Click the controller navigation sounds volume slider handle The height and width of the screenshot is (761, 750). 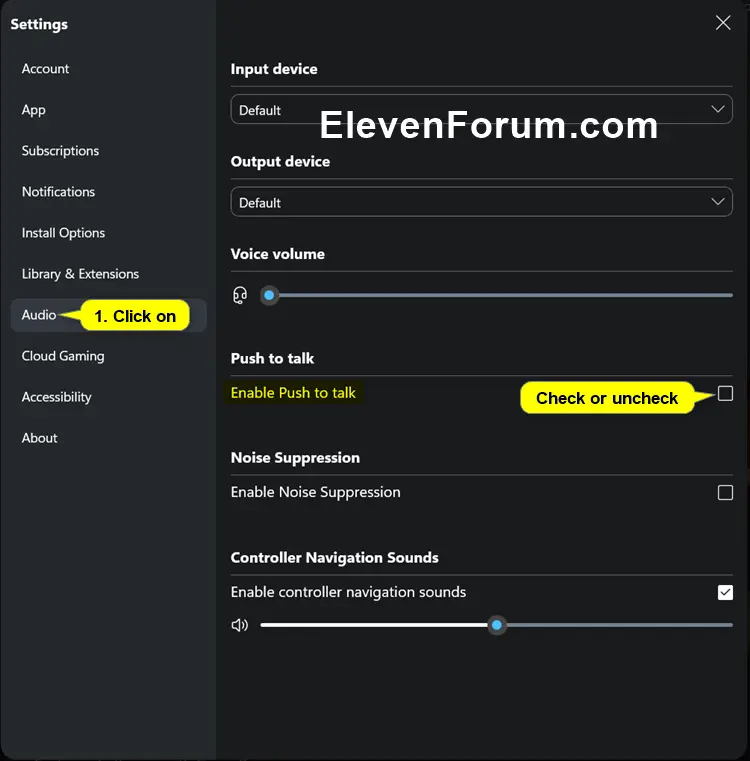[497, 625]
